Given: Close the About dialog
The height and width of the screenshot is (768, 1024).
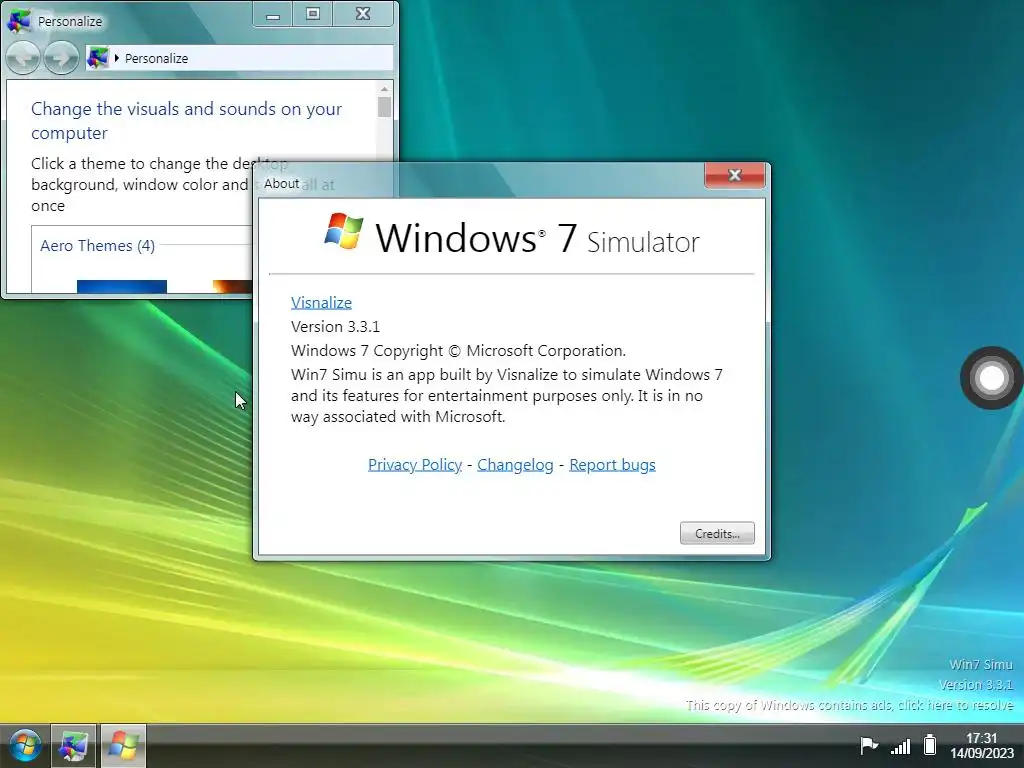Looking at the screenshot, I should coord(735,175).
